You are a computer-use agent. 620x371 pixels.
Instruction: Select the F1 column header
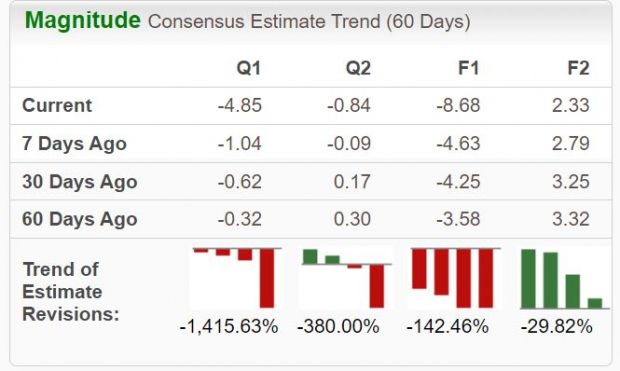pos(469,68)
